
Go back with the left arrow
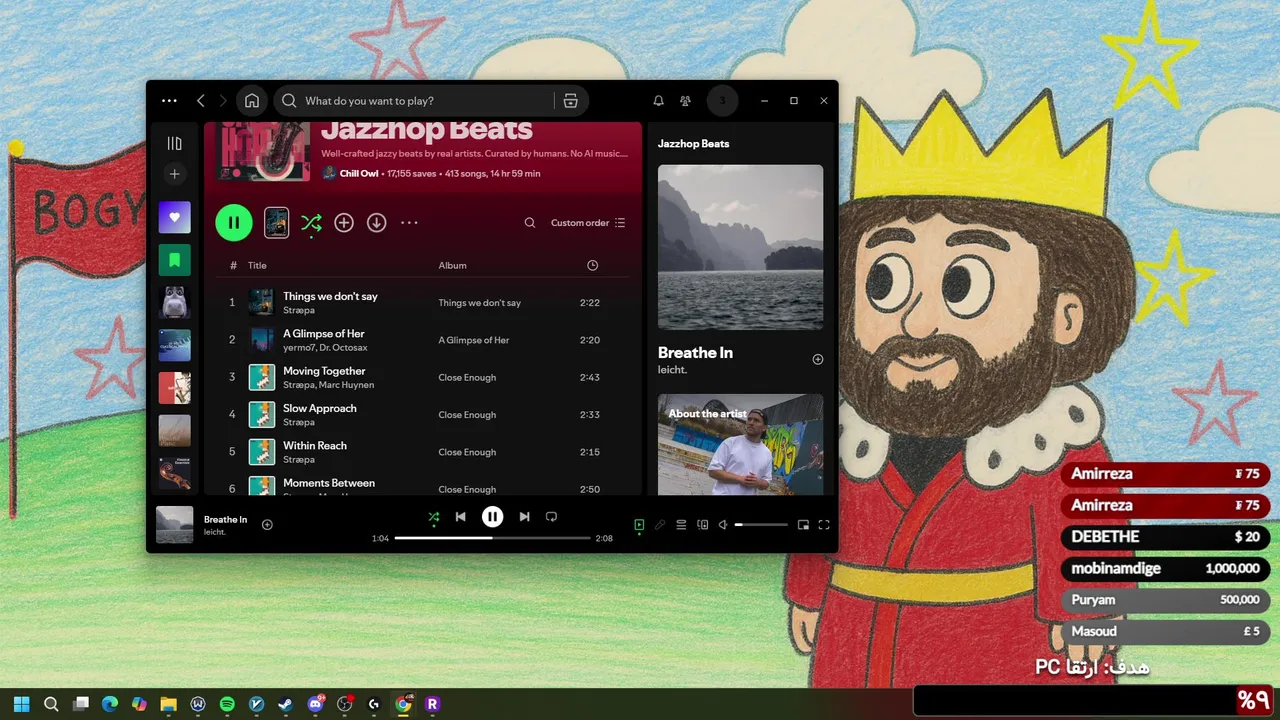(x=201, y=101)
